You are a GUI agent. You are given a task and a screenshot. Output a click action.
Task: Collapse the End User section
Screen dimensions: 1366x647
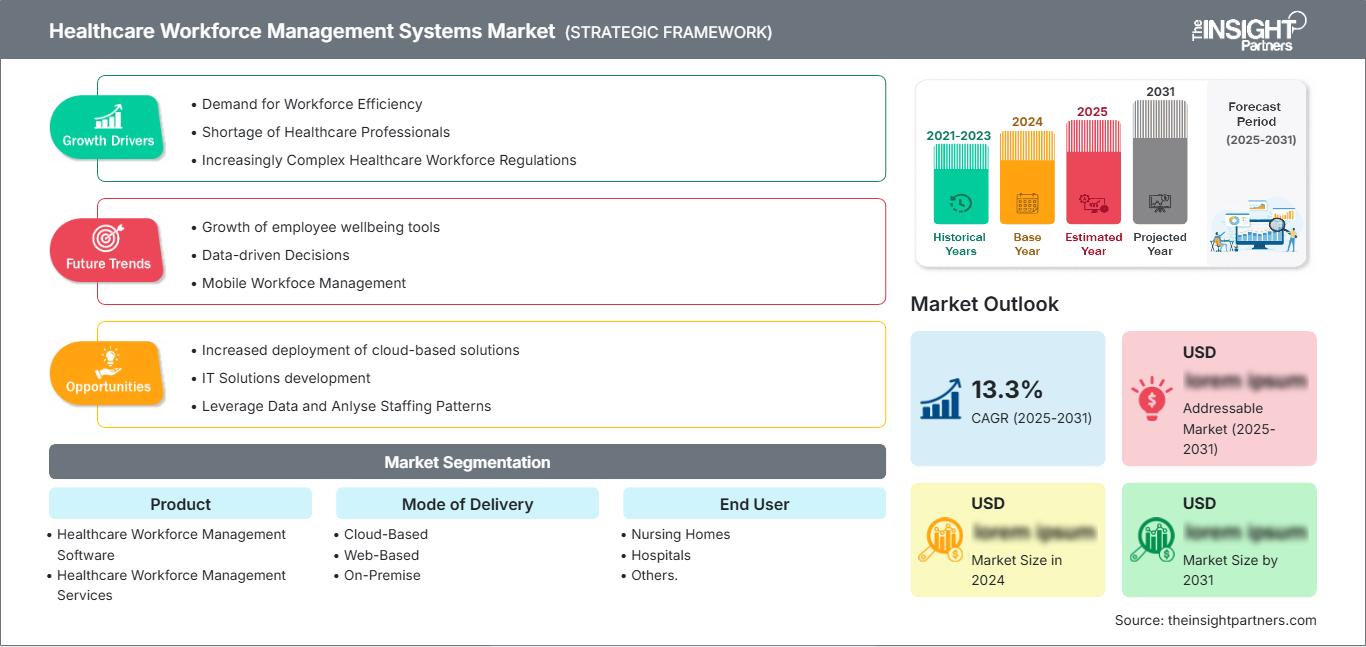[754, 504]
